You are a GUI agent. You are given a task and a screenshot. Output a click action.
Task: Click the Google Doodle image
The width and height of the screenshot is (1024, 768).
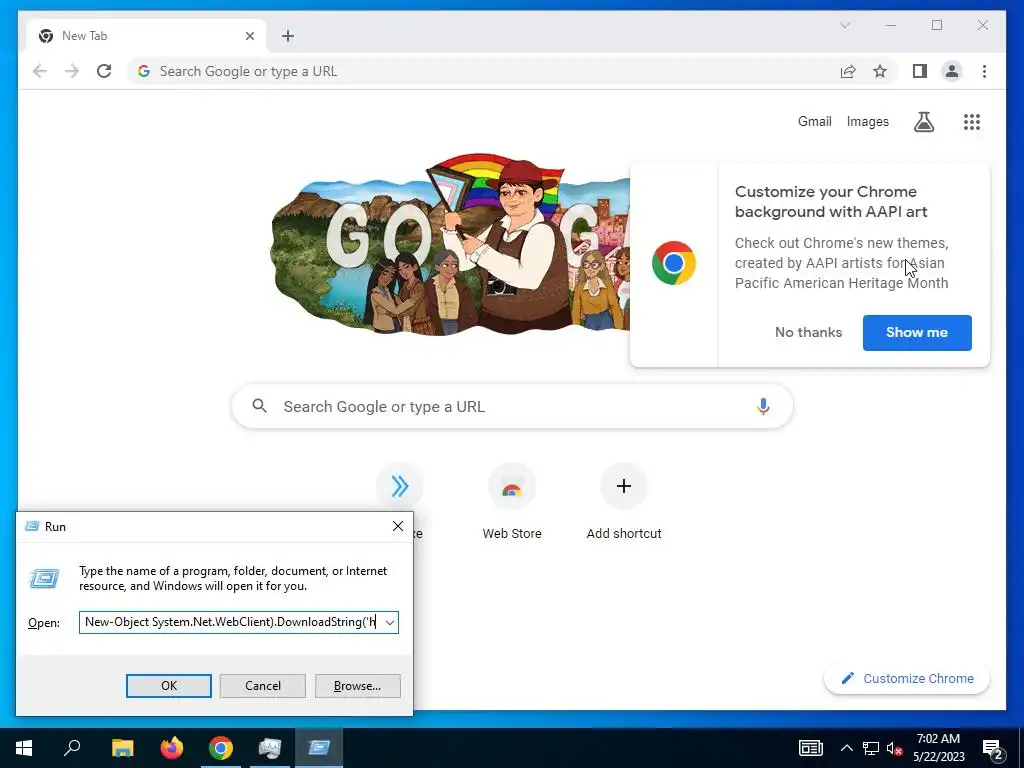(x=451, y=245)
